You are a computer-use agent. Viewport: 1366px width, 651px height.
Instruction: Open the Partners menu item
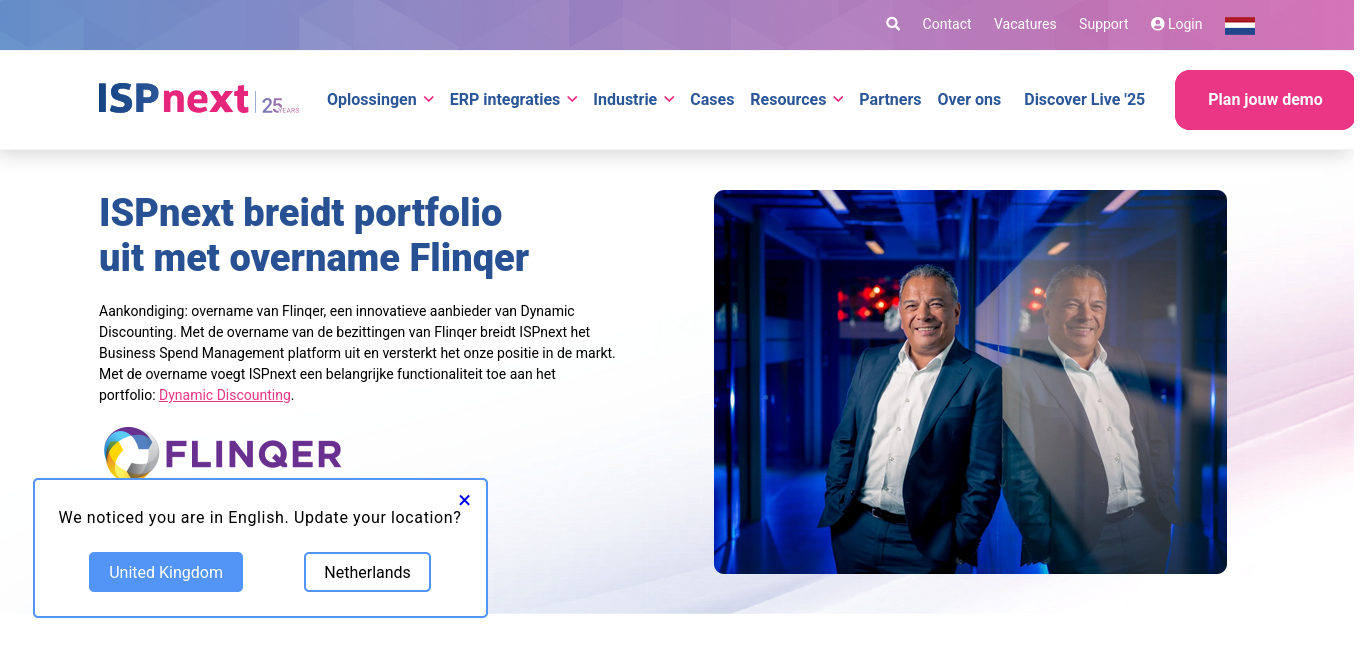tap(890, 100)
